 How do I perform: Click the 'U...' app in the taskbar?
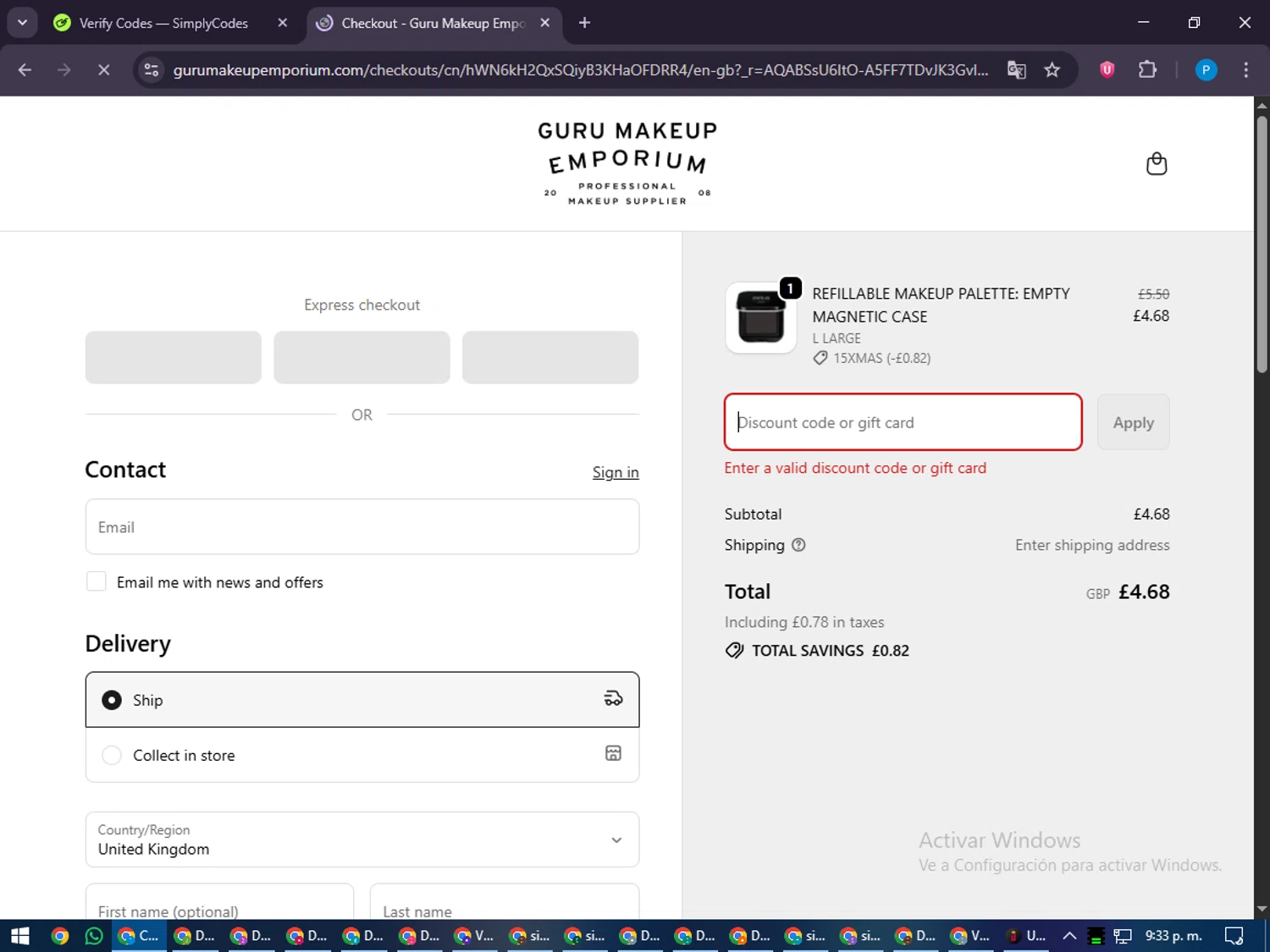click(x=1027, y=936)
